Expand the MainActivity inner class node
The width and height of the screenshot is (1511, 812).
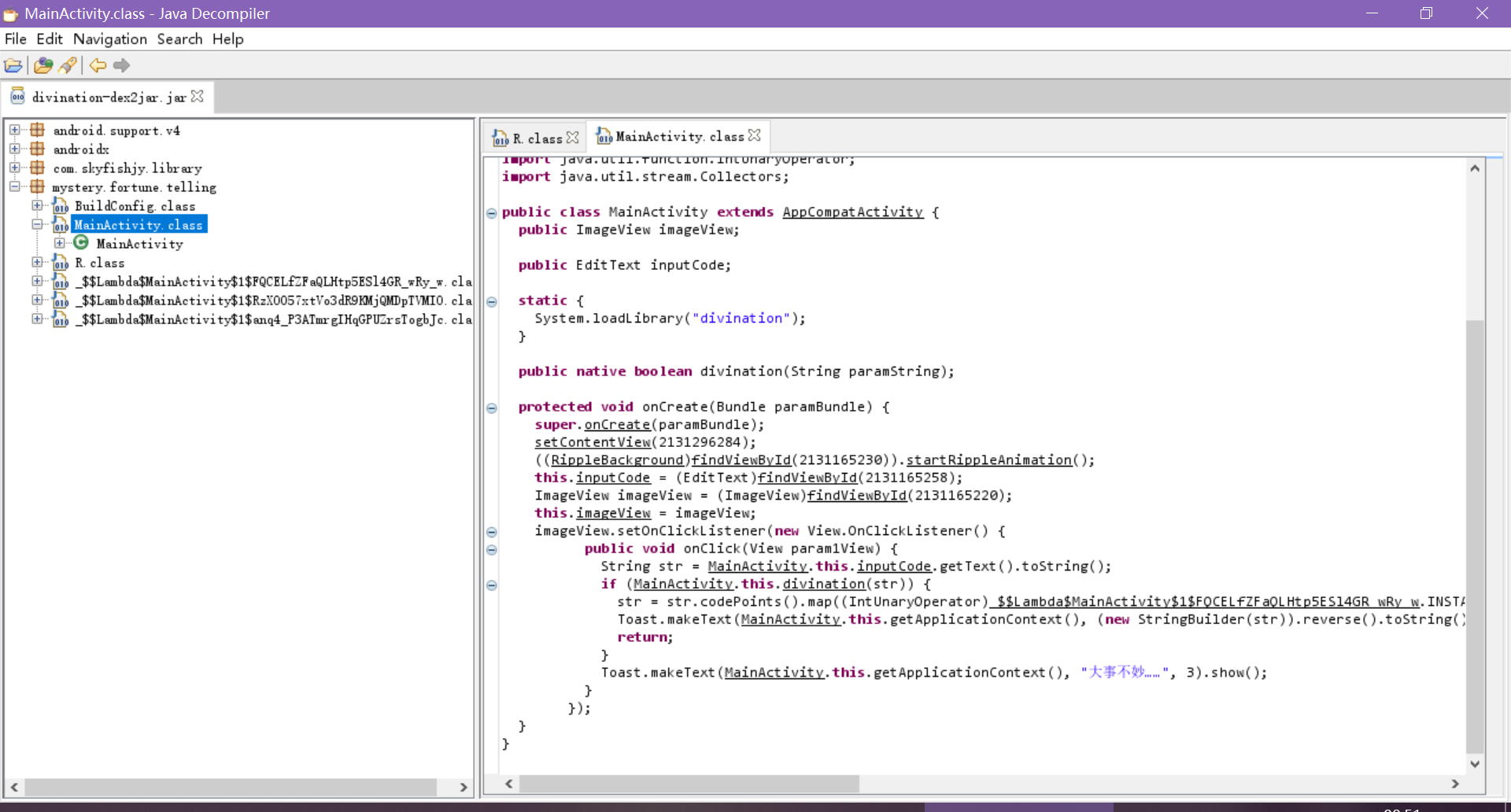(x=60, y=243)
